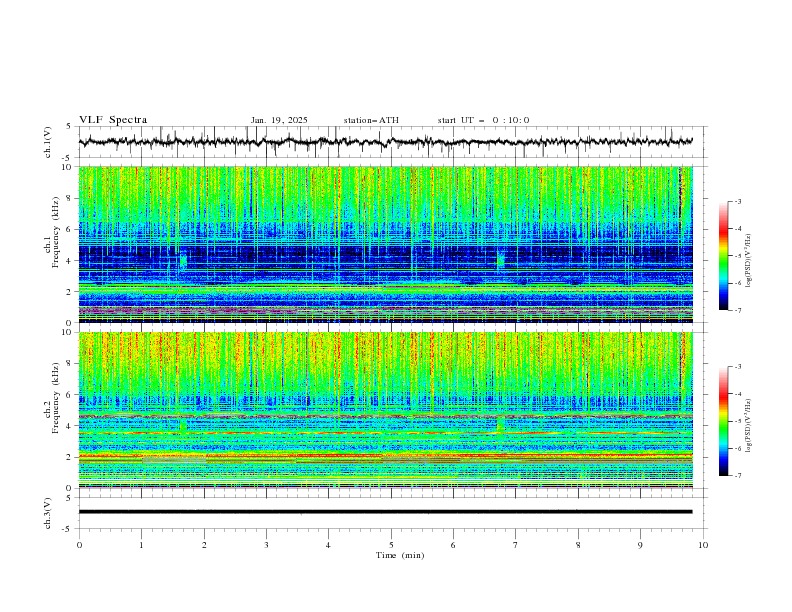Click the "VLF Spectra" title text
The width and height of the screenshot is (792, 612).
pos(113,120)
